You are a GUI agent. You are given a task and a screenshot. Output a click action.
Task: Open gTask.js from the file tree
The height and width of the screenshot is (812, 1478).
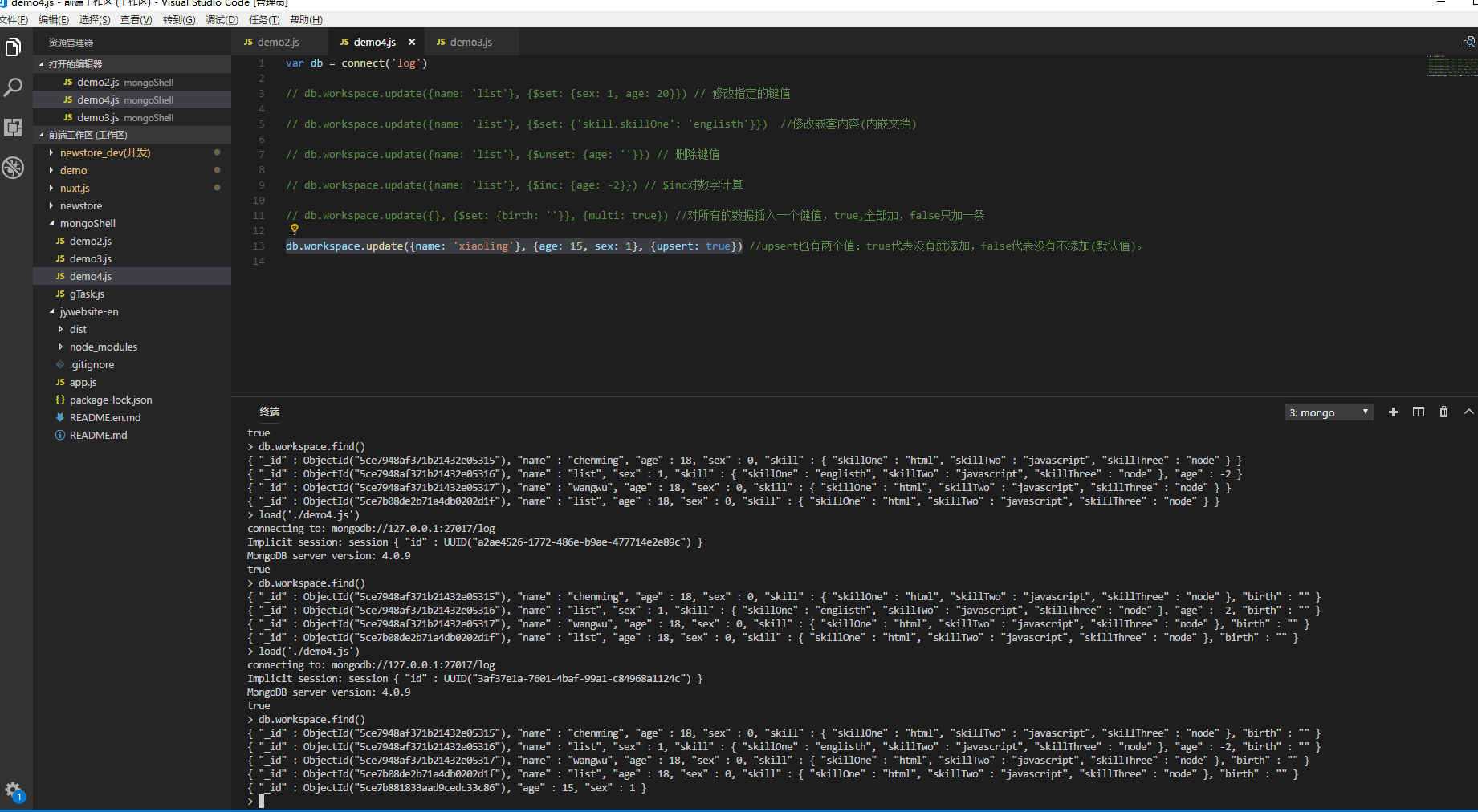(87, 294)
